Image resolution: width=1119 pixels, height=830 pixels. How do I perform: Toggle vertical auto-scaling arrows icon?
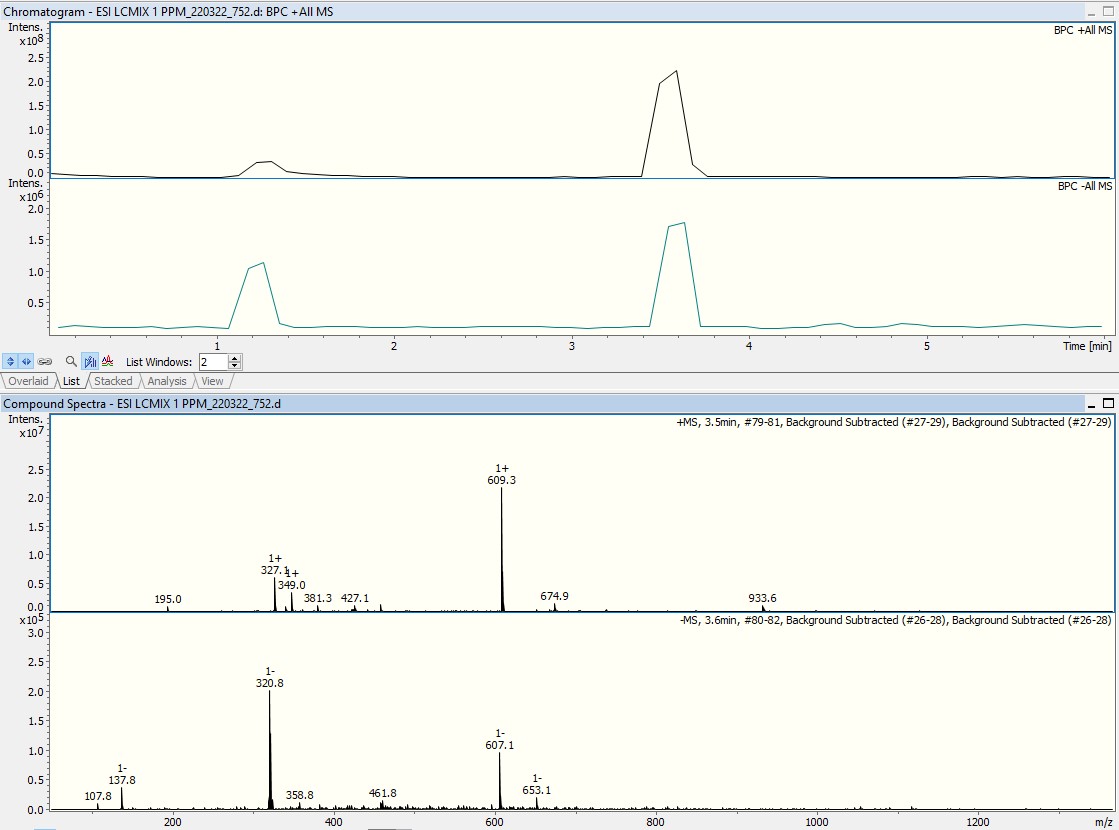click(10, 361)
